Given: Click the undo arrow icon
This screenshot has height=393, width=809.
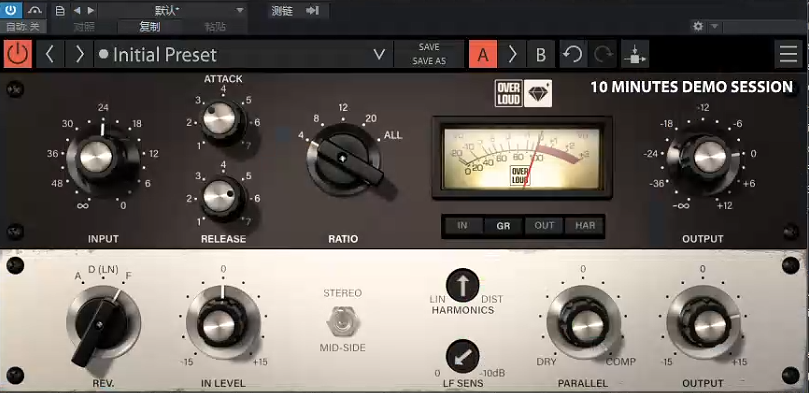Looking at the screenshot, I should click(572, 54).
